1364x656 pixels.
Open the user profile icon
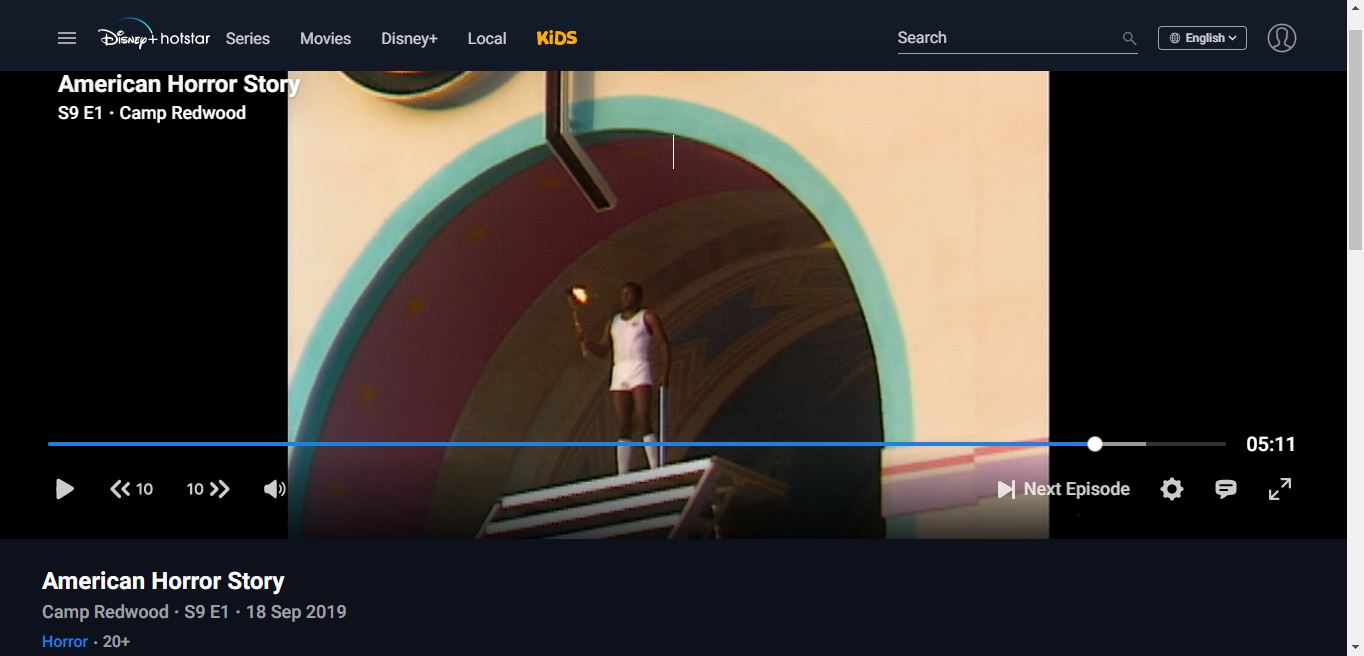[1281, 38]
